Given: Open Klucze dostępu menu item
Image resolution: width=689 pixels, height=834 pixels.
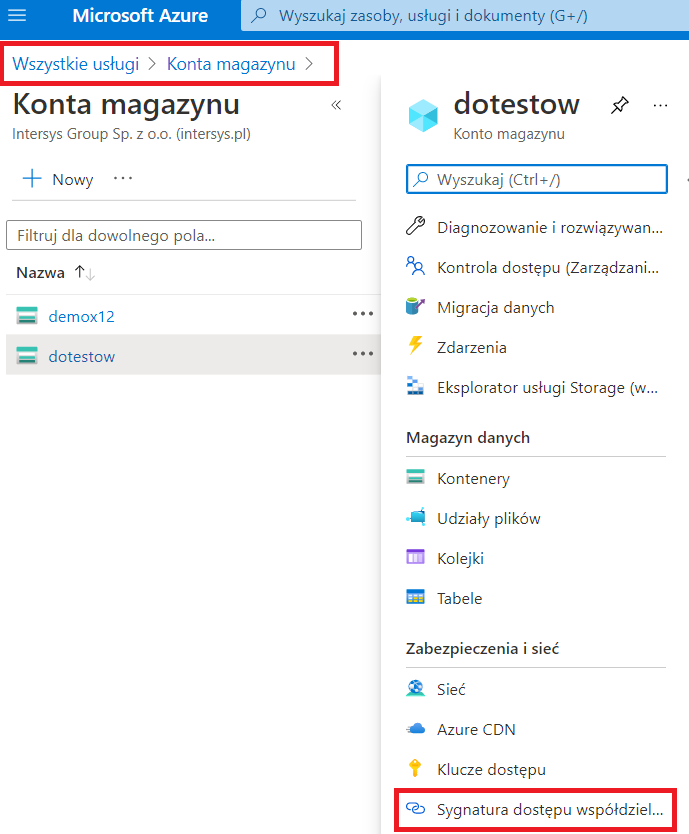Looking at the screenshot, I should [492, 770].
